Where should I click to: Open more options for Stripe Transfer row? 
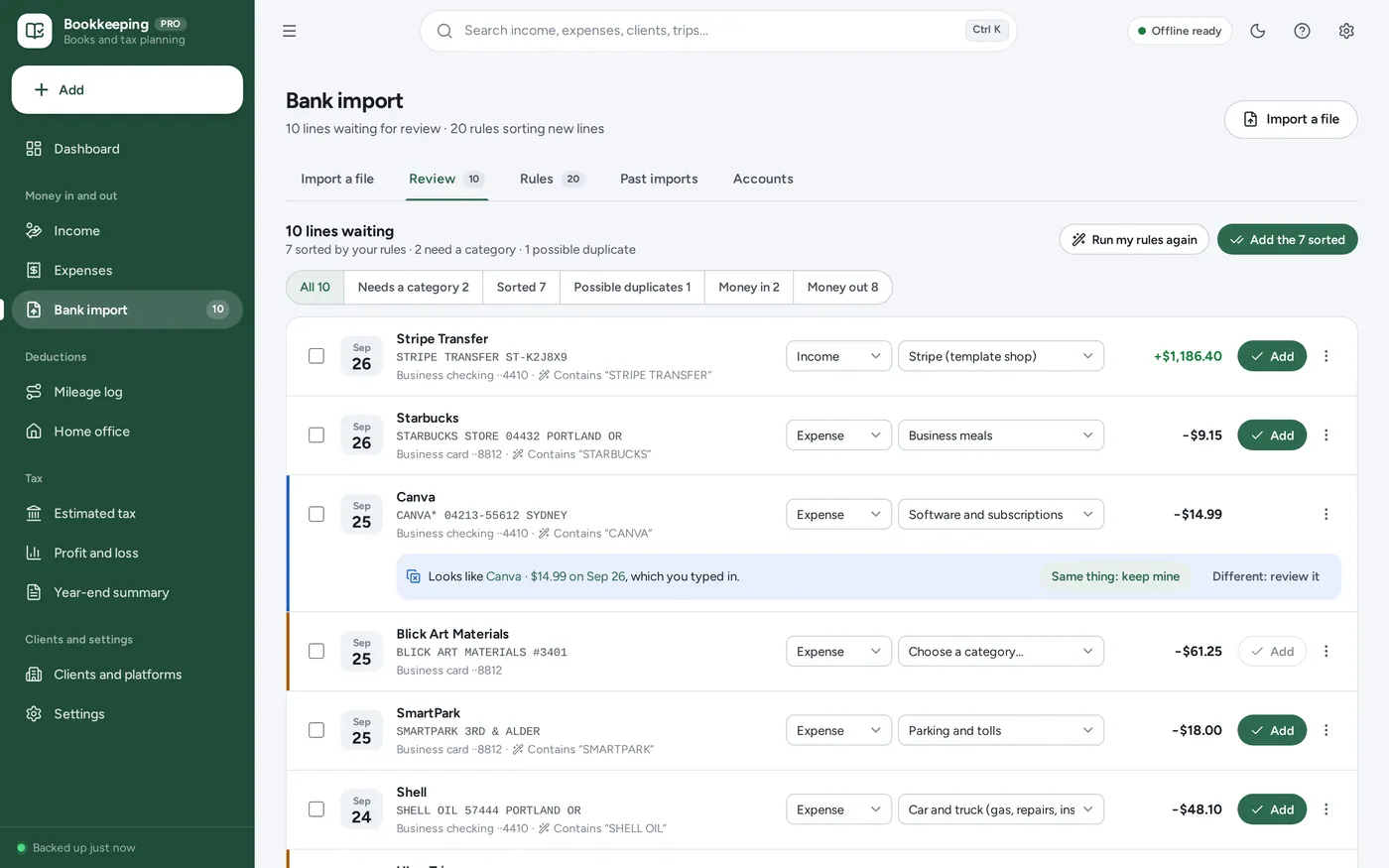coord(1326,356)
